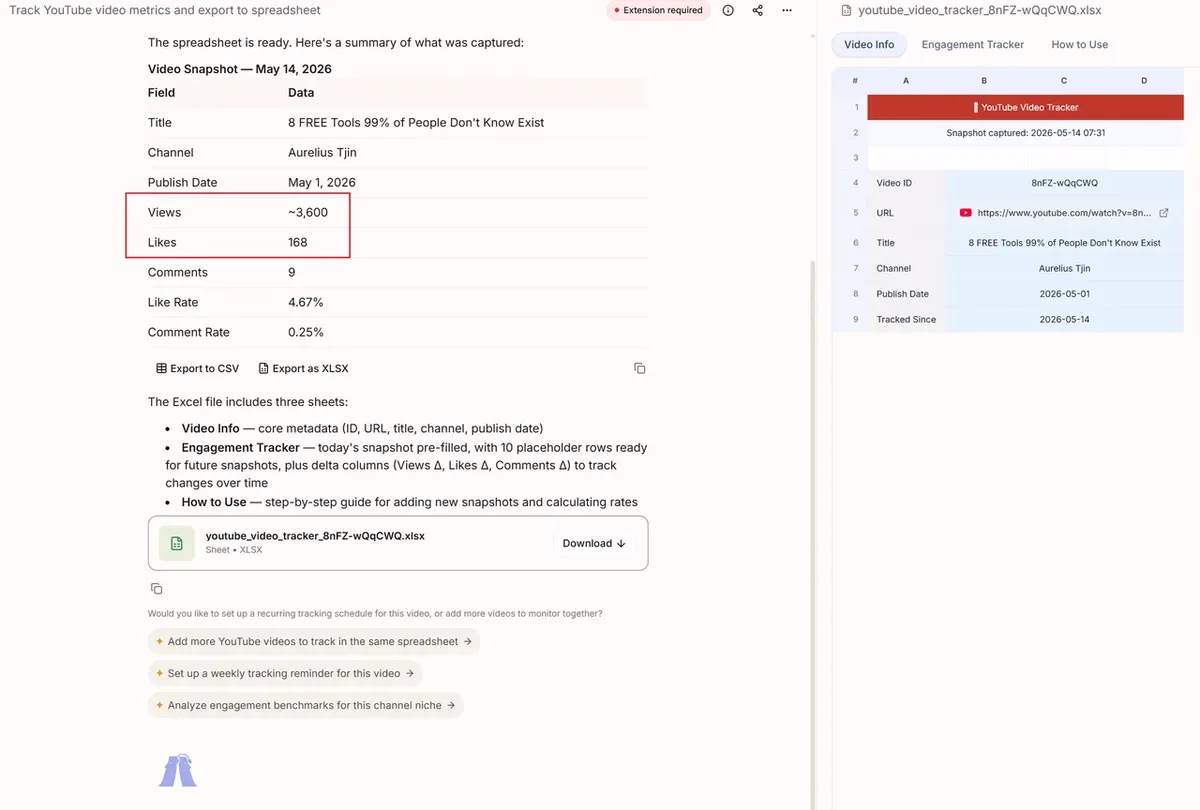Click the 8nFZ-wQqCWQ Video ID value cell
Screen dimensions: 1200x810
click(x=1064, y=183)
